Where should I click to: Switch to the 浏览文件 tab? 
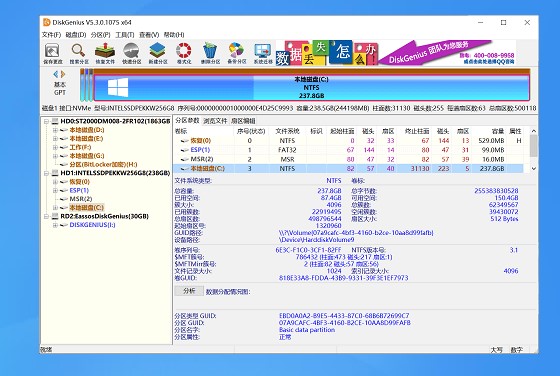pyautogui.click(x=215, y=121)
